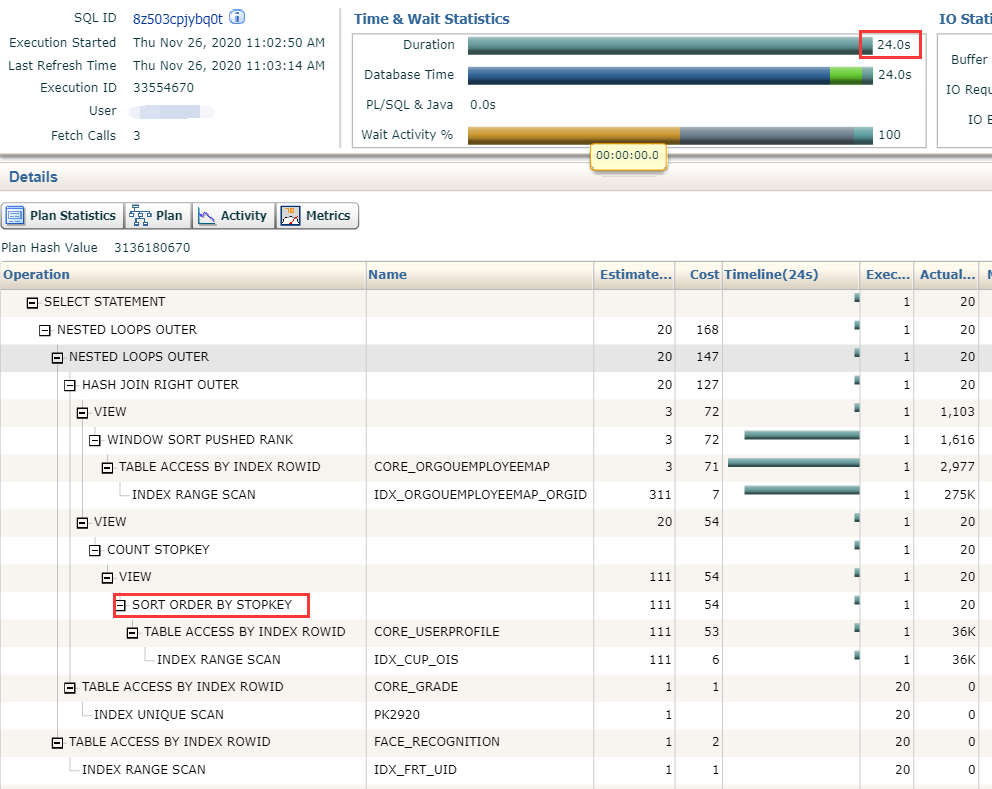
Task: Open SQL ID 8z503cpjybq0t link
Action: point(177,18)
